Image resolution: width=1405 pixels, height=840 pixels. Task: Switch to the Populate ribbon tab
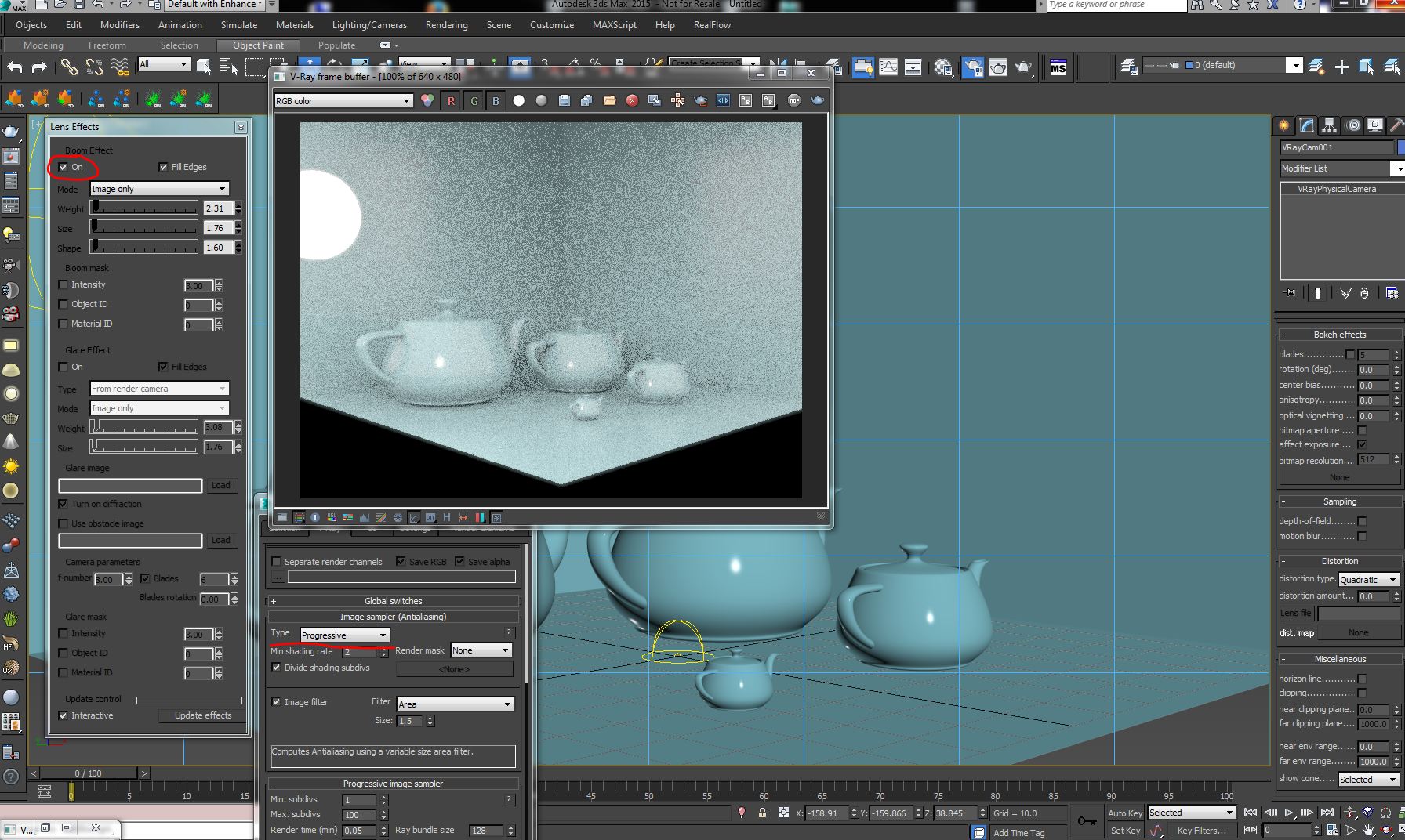(336, 45)
